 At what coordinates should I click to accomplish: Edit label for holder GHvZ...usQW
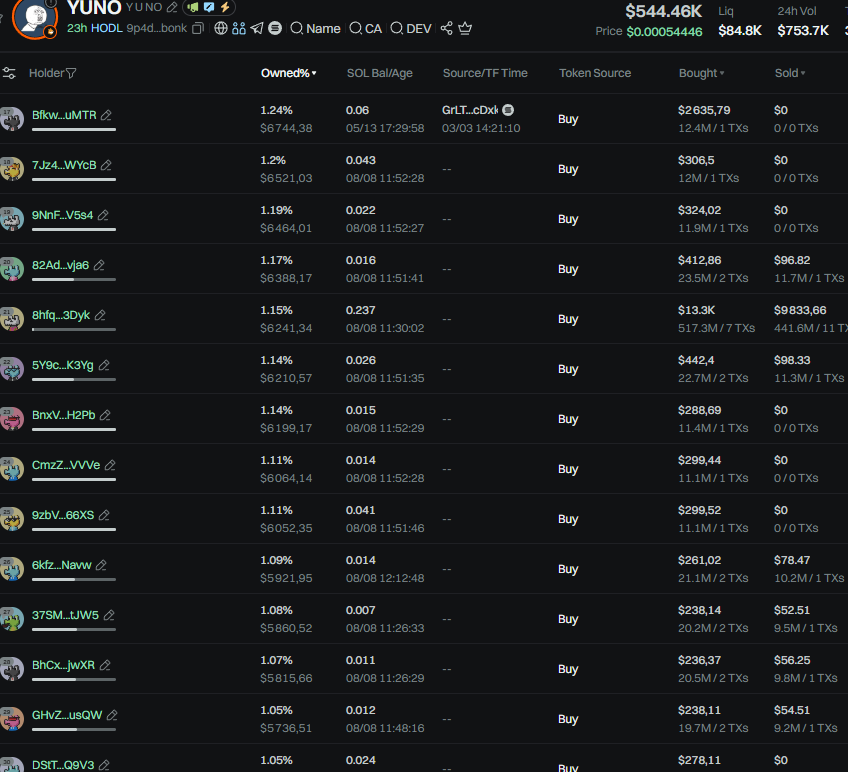pyautogui.click(x=112, y=715)
